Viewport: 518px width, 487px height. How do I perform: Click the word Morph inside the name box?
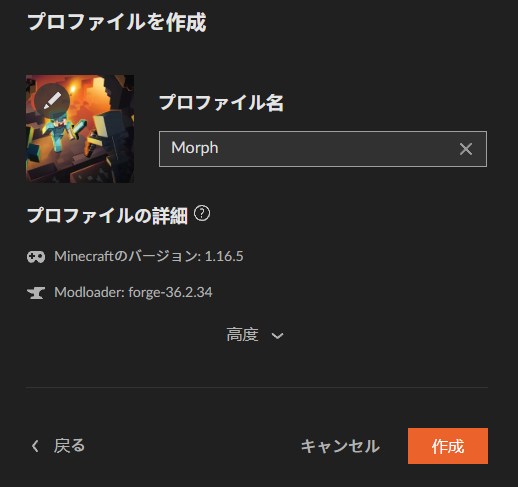coord(195,148)
